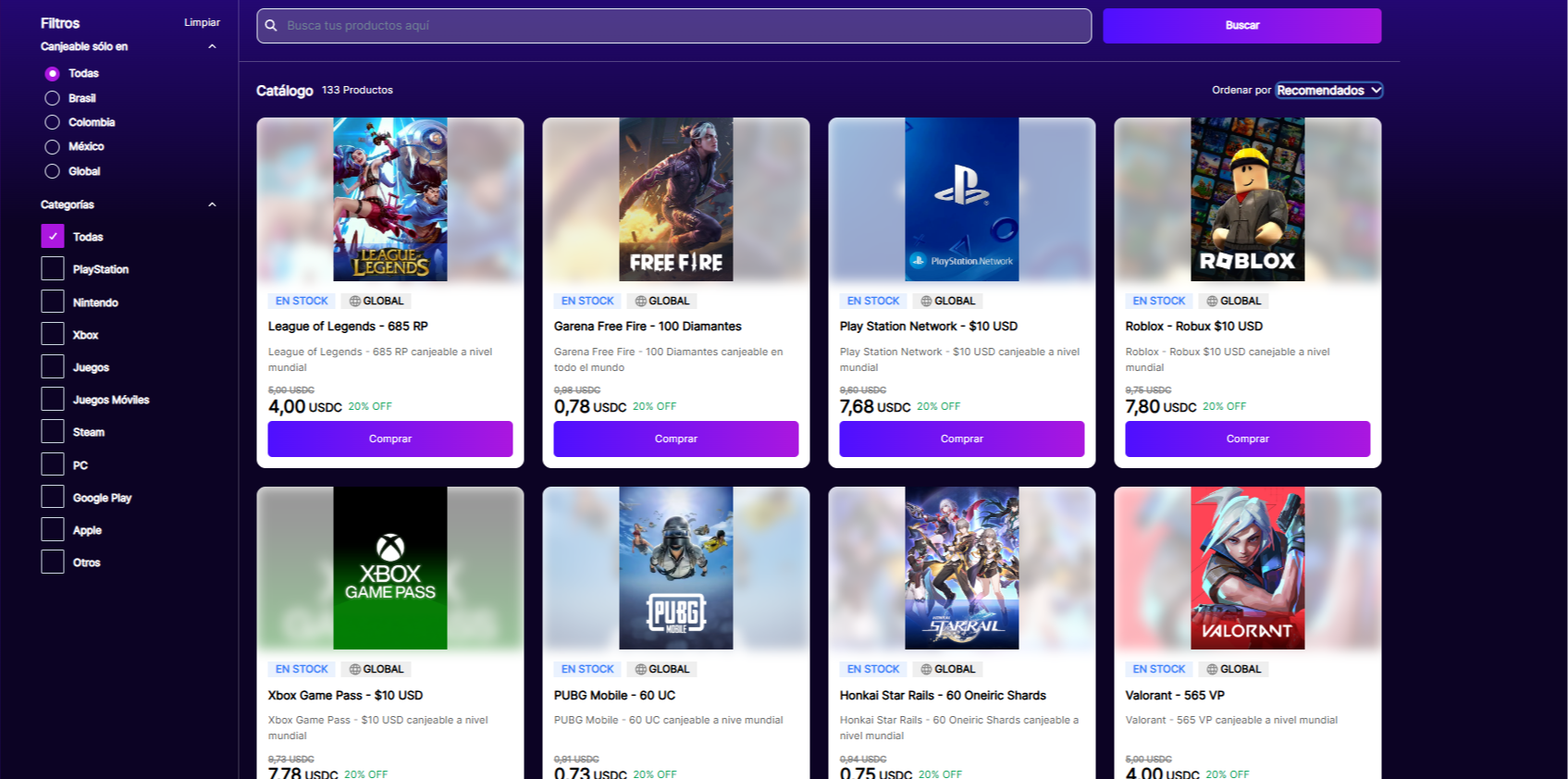Select the Brasil region radio button
Image resolution: width=1568 pixels, height=779 pixels.
[52, 98]
